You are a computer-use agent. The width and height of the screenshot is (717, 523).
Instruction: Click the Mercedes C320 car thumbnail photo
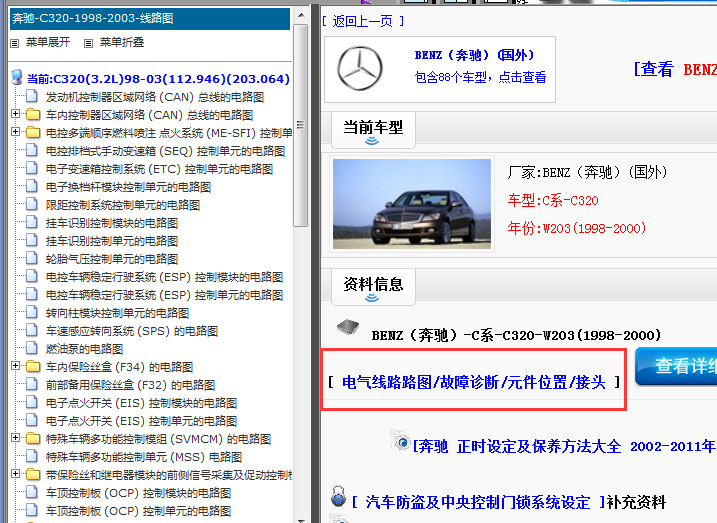click(x=412, y=204)
